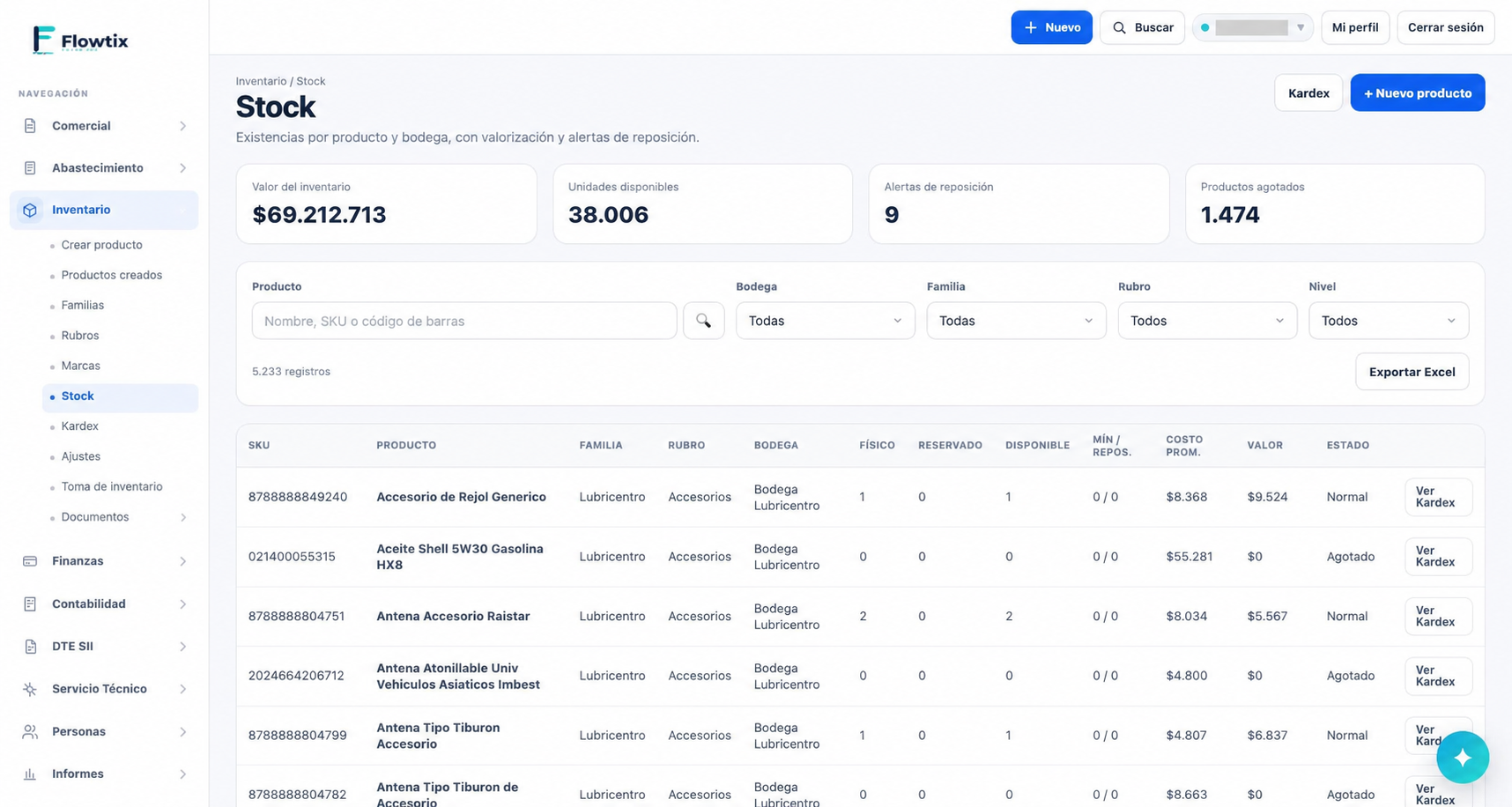Click the + Nuevo producto button
The height and width of the screenshot is (807, 1512).
(x=1418, y=93)
